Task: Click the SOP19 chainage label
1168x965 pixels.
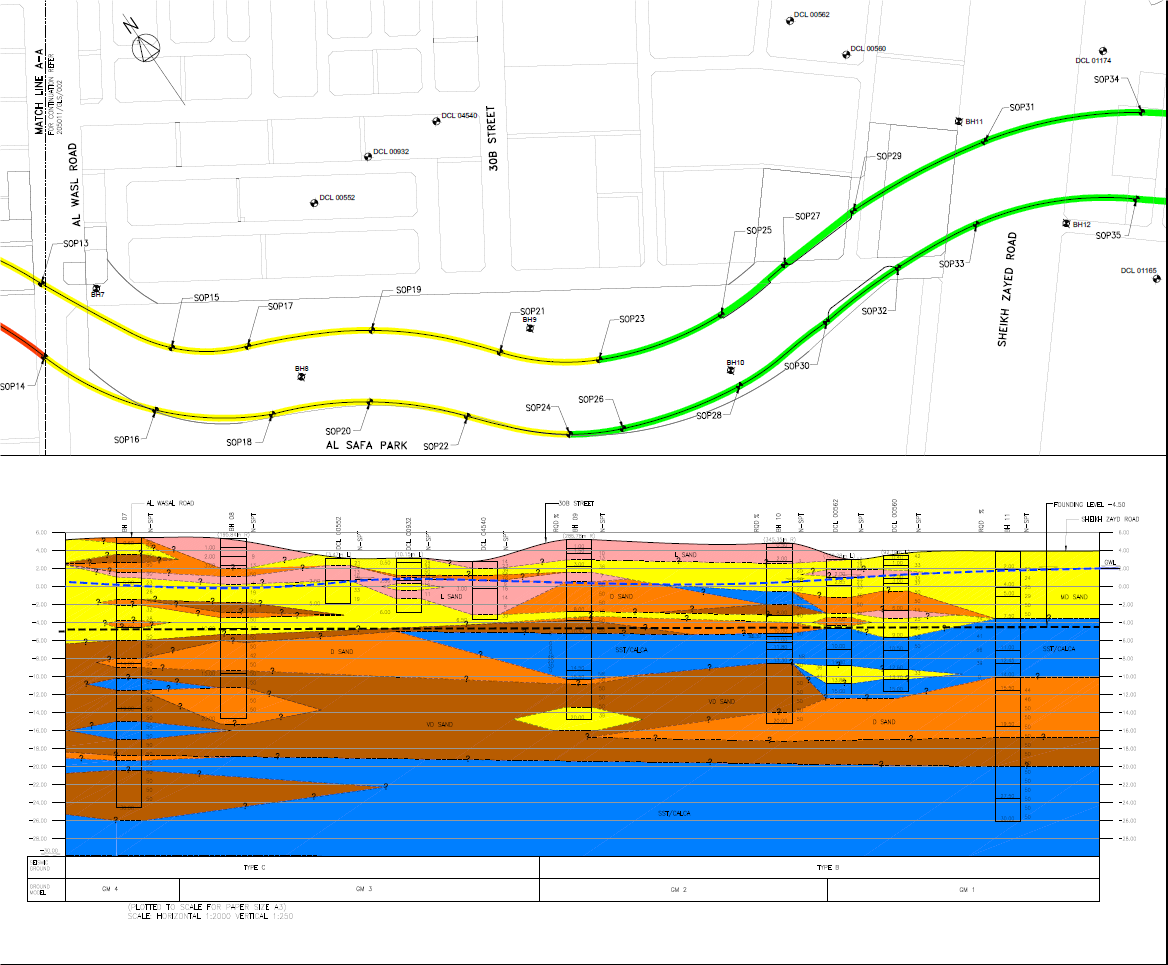Action: [408, 290]
